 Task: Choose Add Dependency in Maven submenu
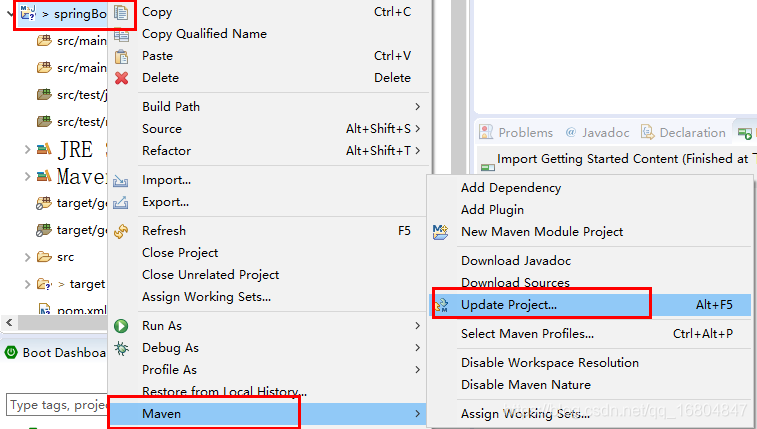pos(511,188)
